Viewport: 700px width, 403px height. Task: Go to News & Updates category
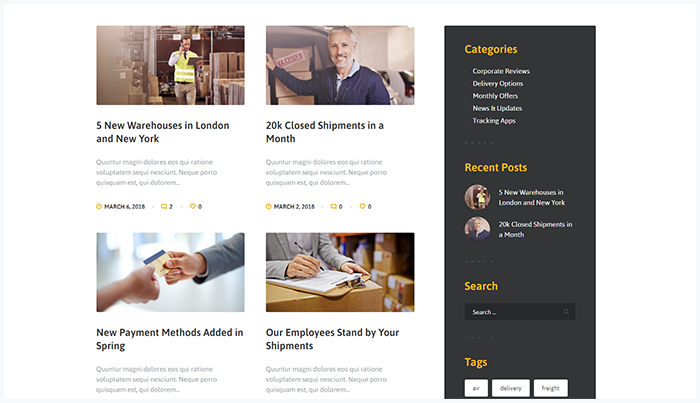497,108
